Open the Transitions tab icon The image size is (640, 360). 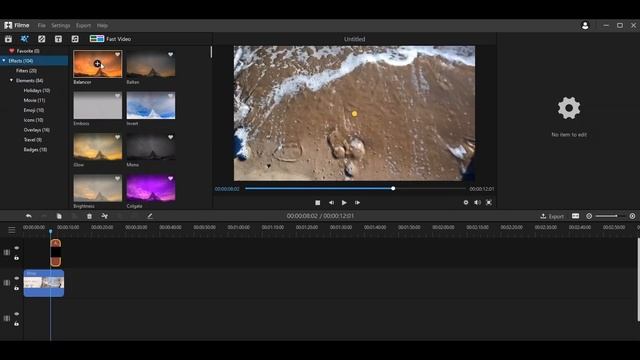(42, 39)
